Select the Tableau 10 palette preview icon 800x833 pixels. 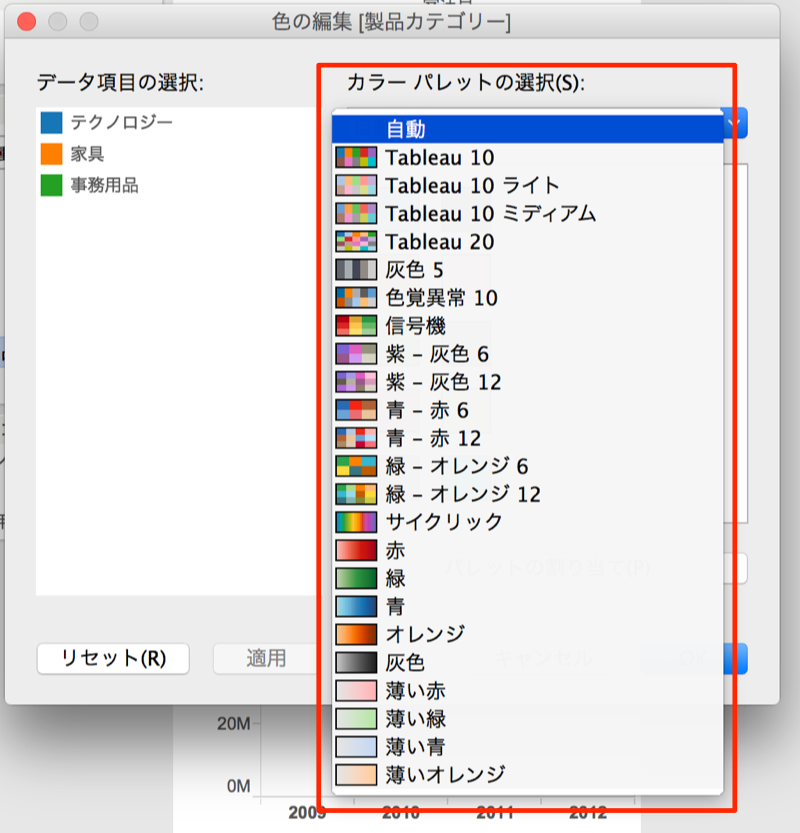click(357, 157)
